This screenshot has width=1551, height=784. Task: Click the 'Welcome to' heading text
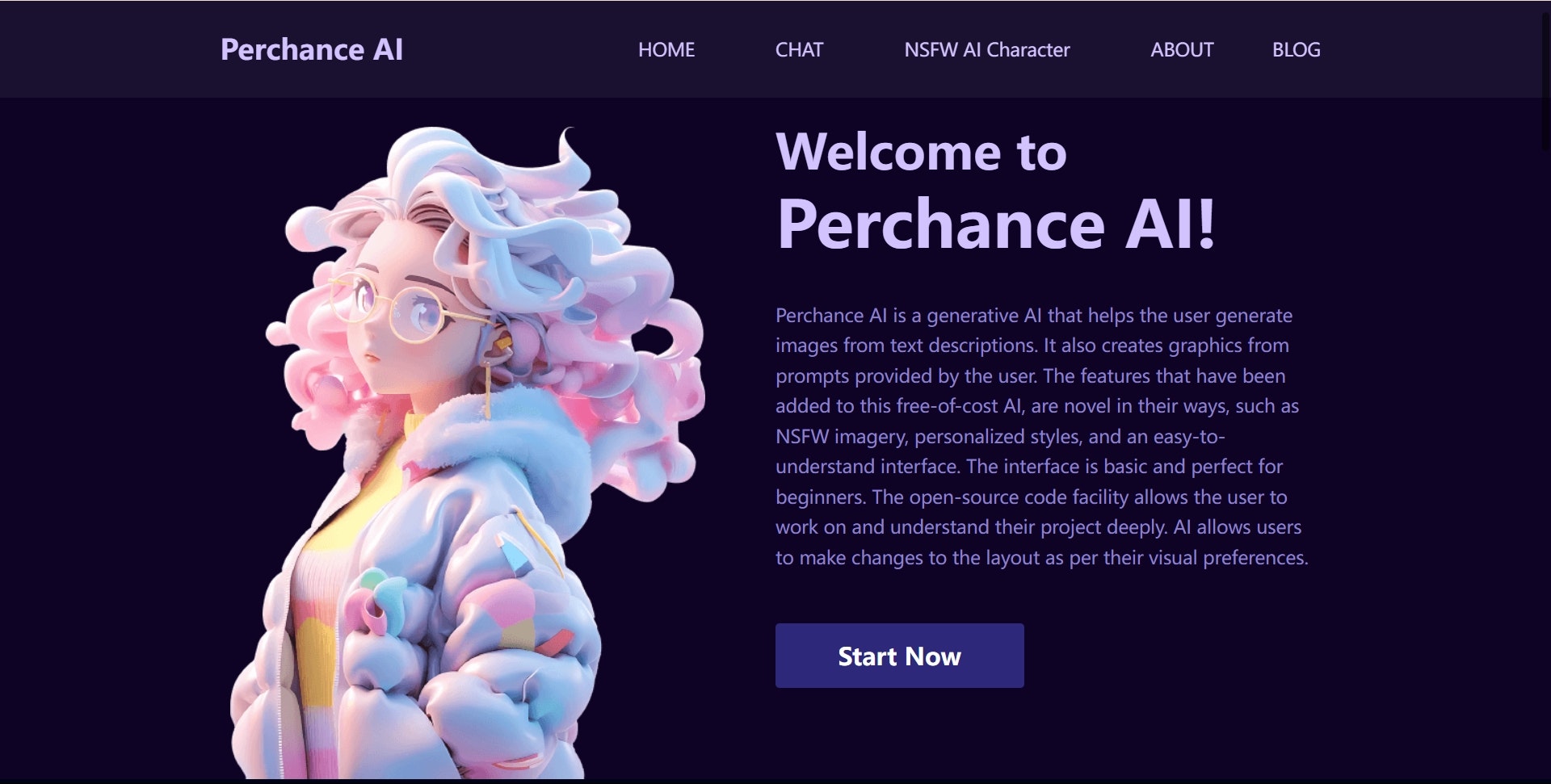pyautogui.click(x=922, y=152)
